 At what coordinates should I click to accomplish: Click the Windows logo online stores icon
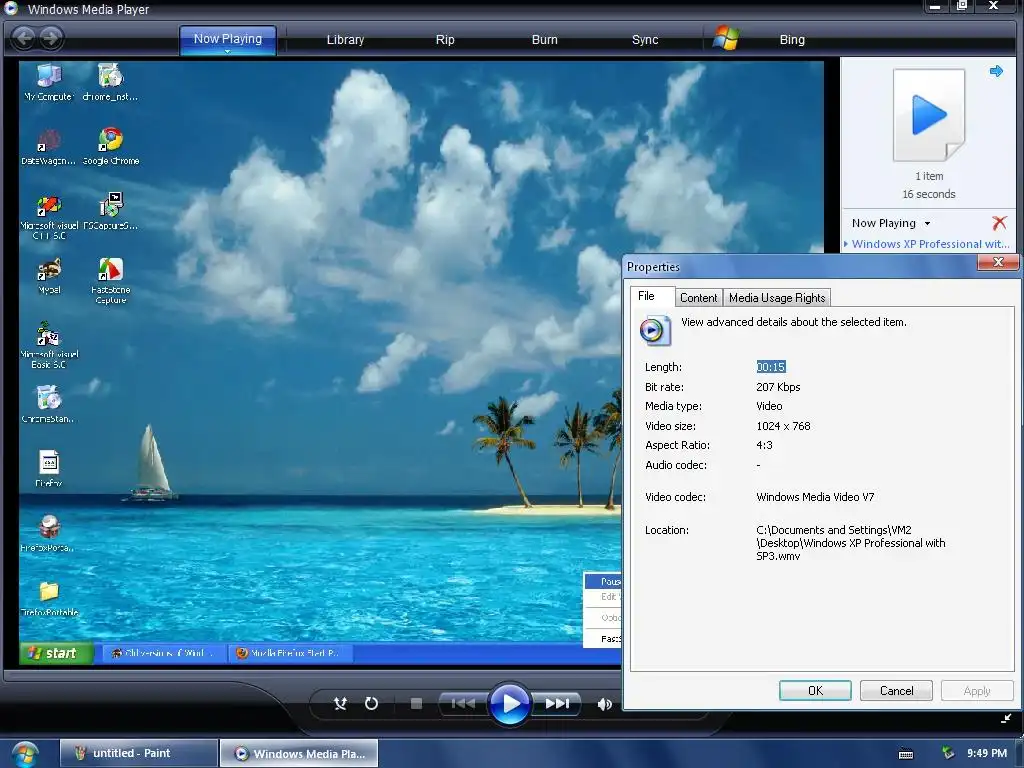tap(726, 38)
